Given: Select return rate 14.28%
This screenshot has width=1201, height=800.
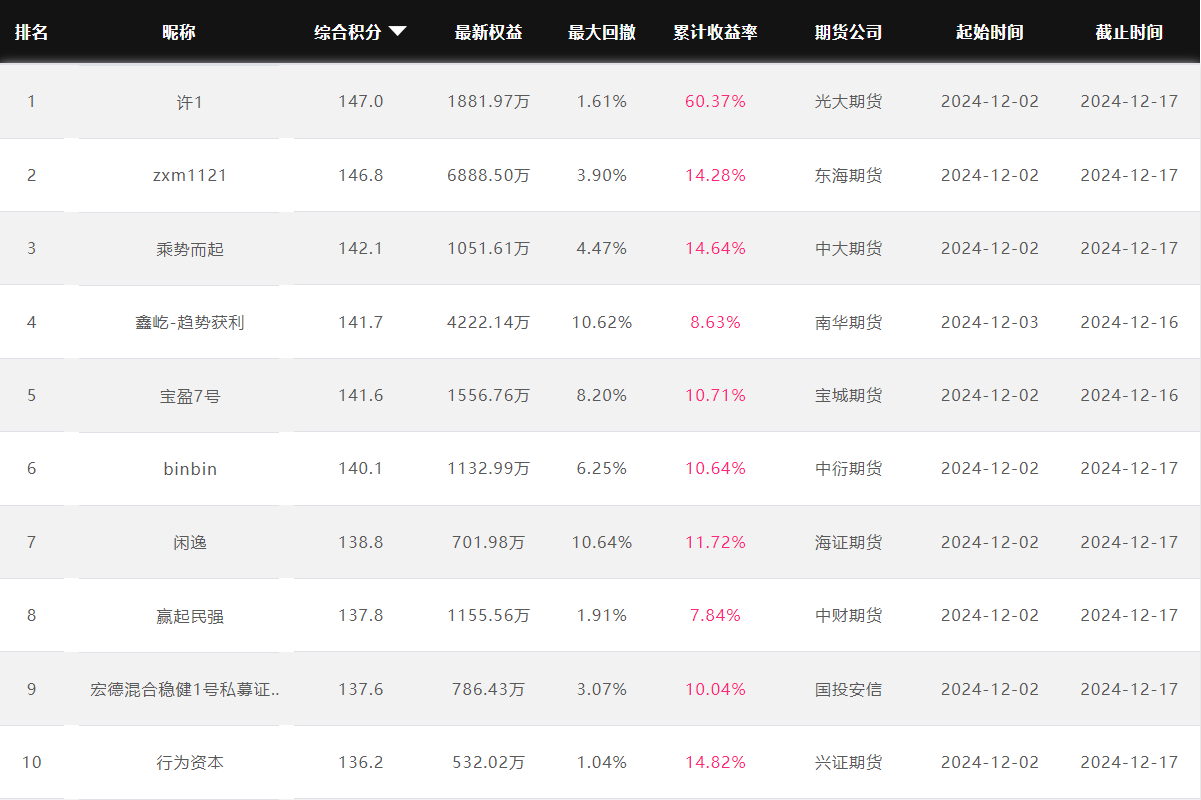Looking at the screenshot, I should (x=715, y=175).
